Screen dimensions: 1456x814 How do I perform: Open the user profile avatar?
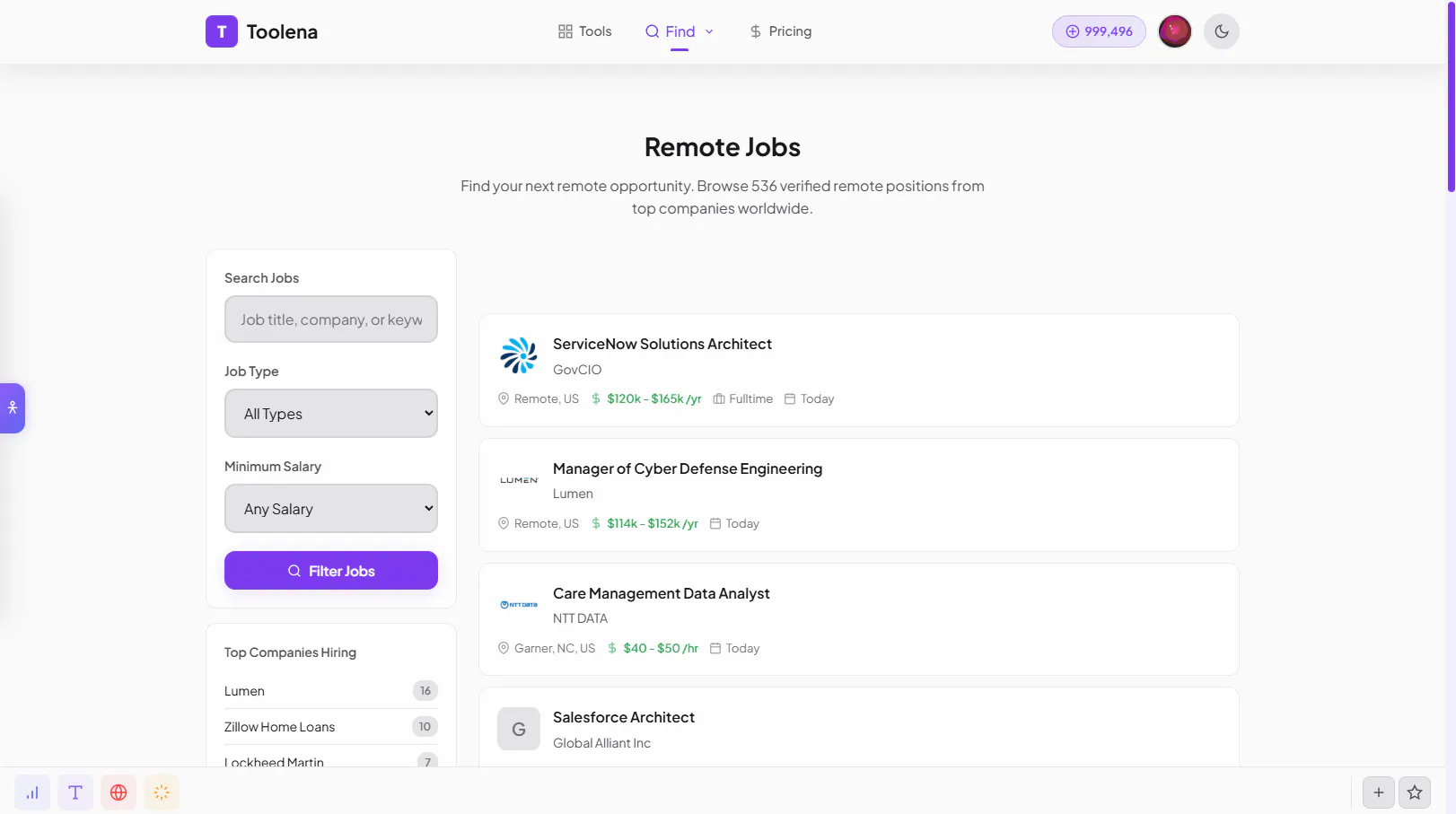1174,31
